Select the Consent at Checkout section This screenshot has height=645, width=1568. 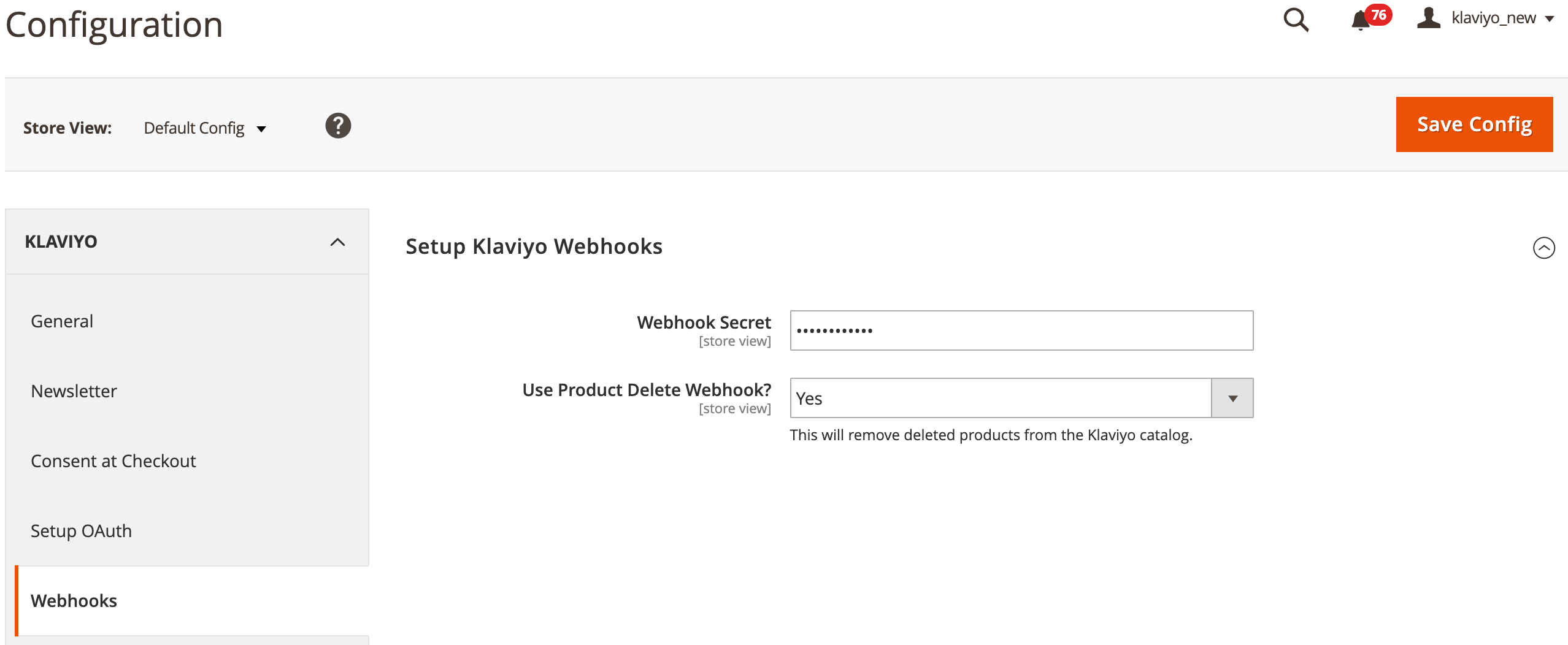(x=113, y=460)
